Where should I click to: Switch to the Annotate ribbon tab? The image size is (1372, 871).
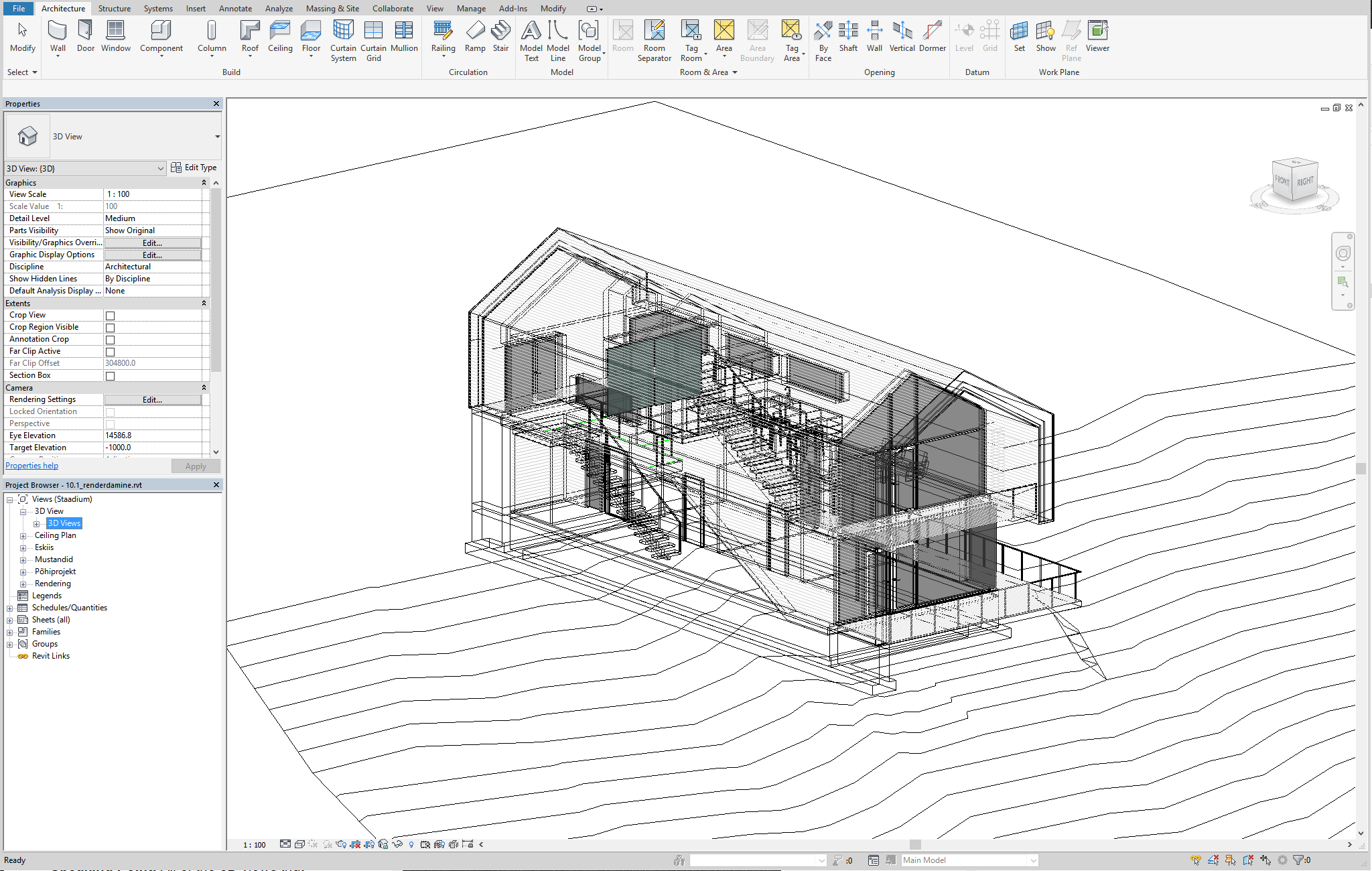tap(235, 9)
